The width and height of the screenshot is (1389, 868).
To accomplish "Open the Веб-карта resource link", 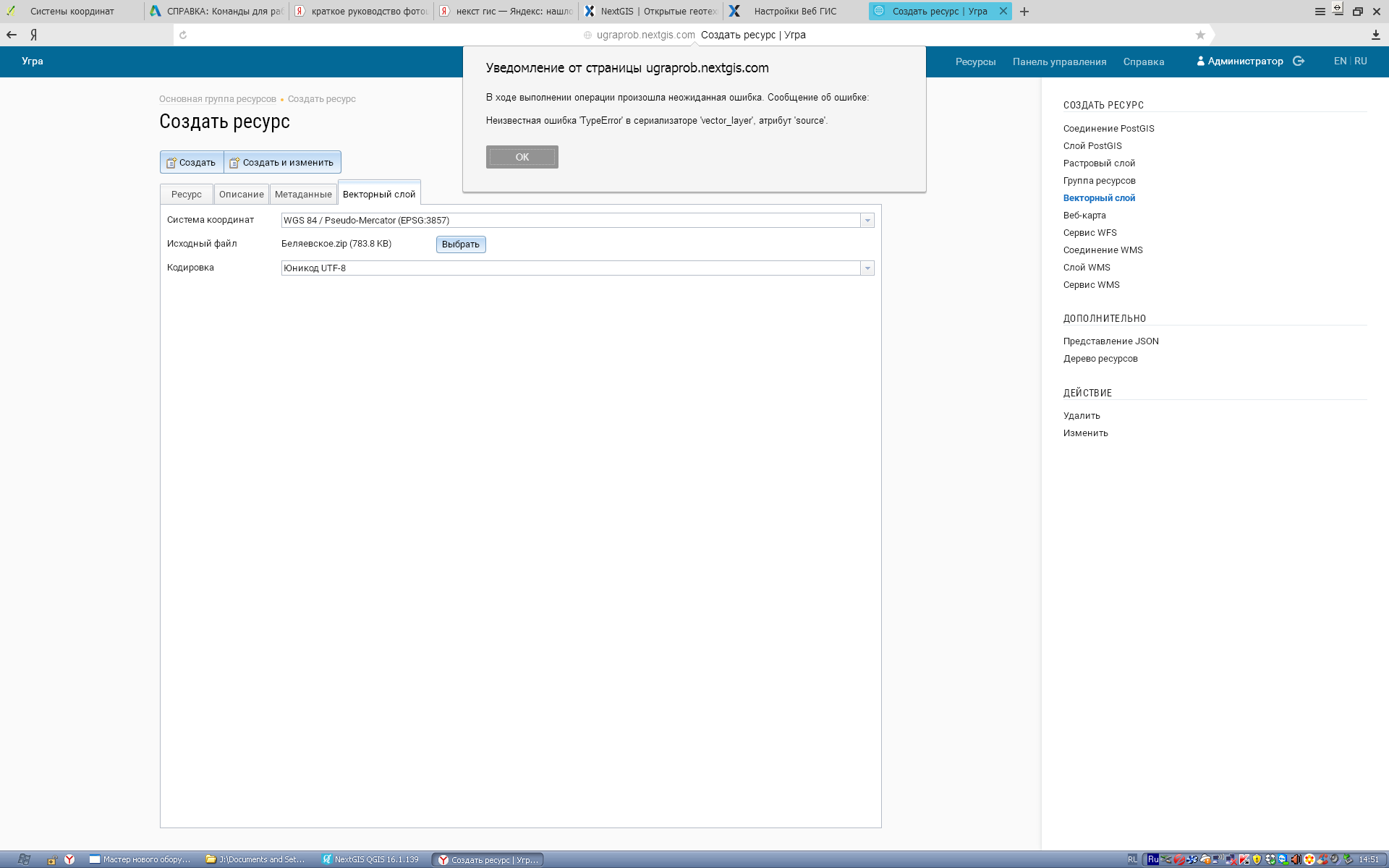I will click(x=1084, y=216).
